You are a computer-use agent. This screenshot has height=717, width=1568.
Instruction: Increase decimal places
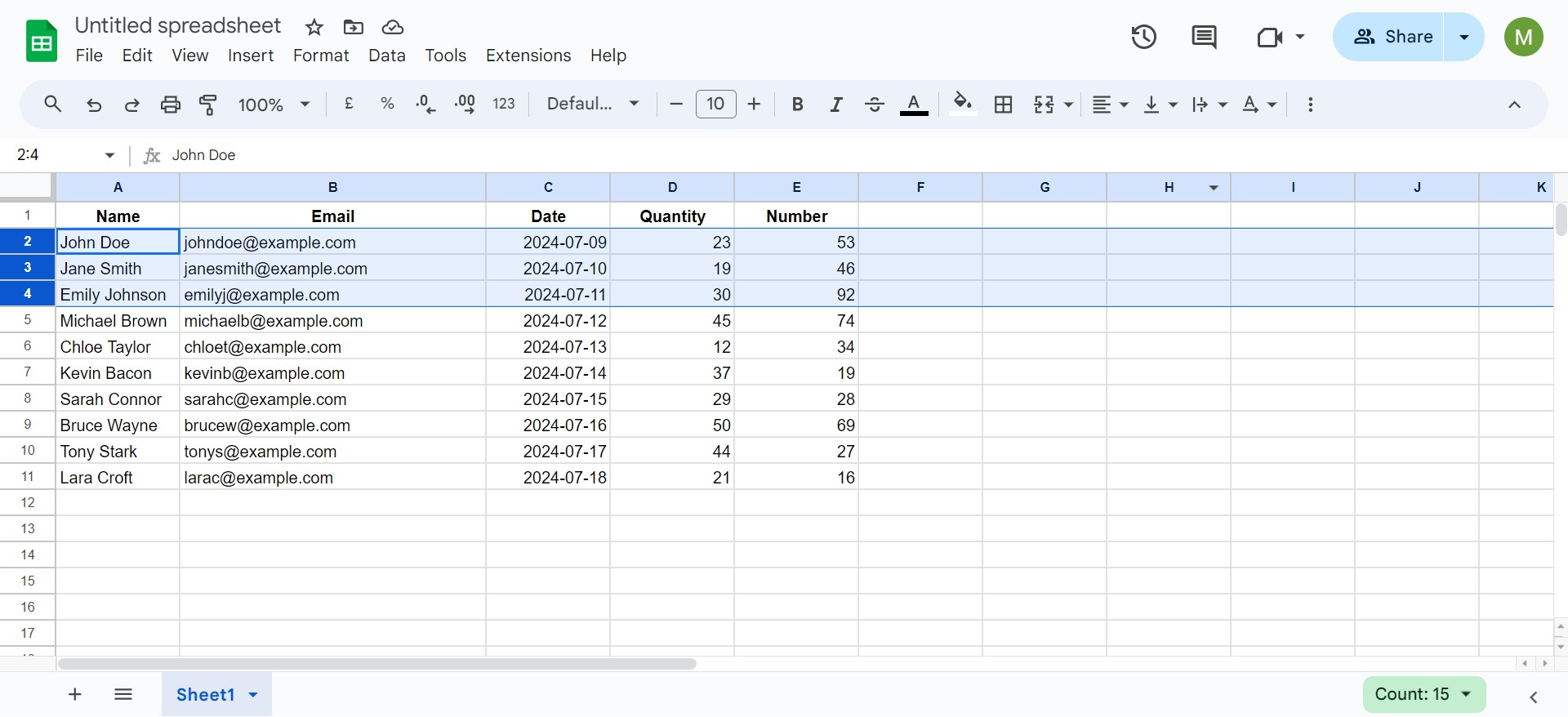(465, 104)
